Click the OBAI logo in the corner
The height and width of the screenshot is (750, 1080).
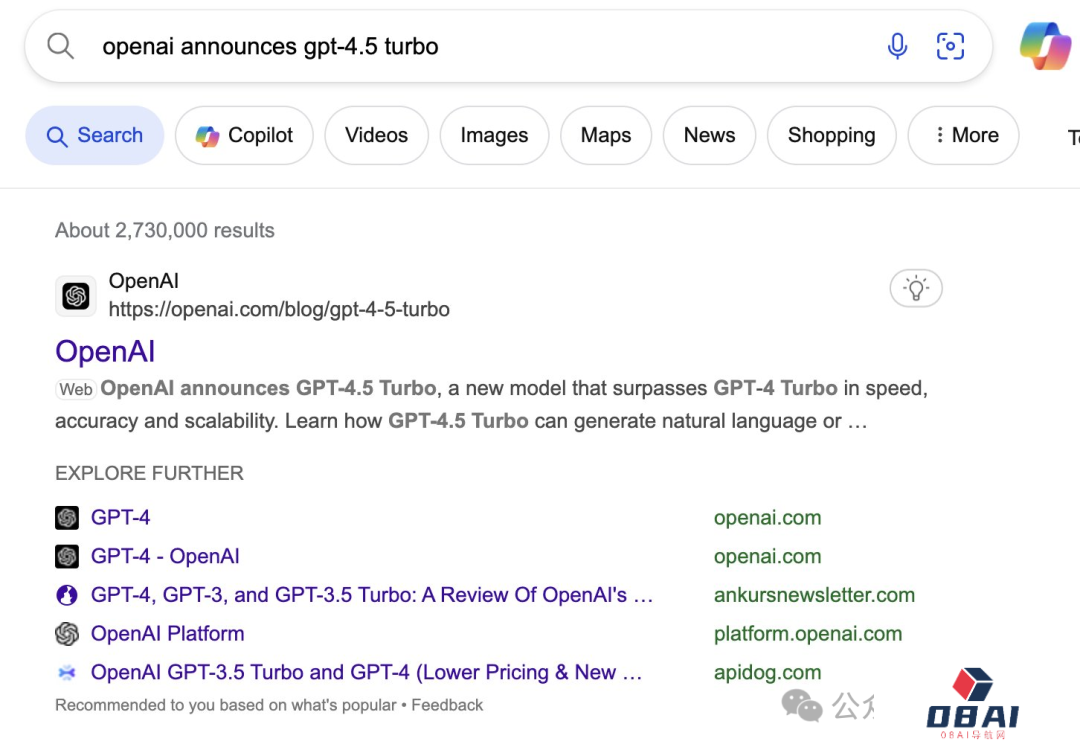click(972, 700)
